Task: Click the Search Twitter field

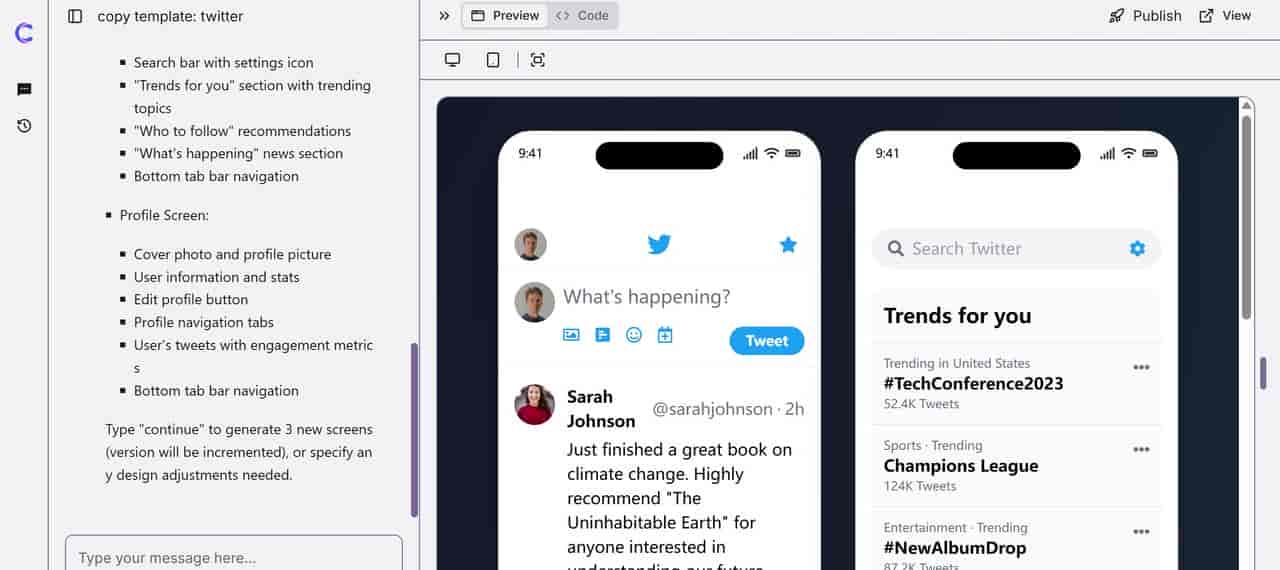Action: [1017, 249]
